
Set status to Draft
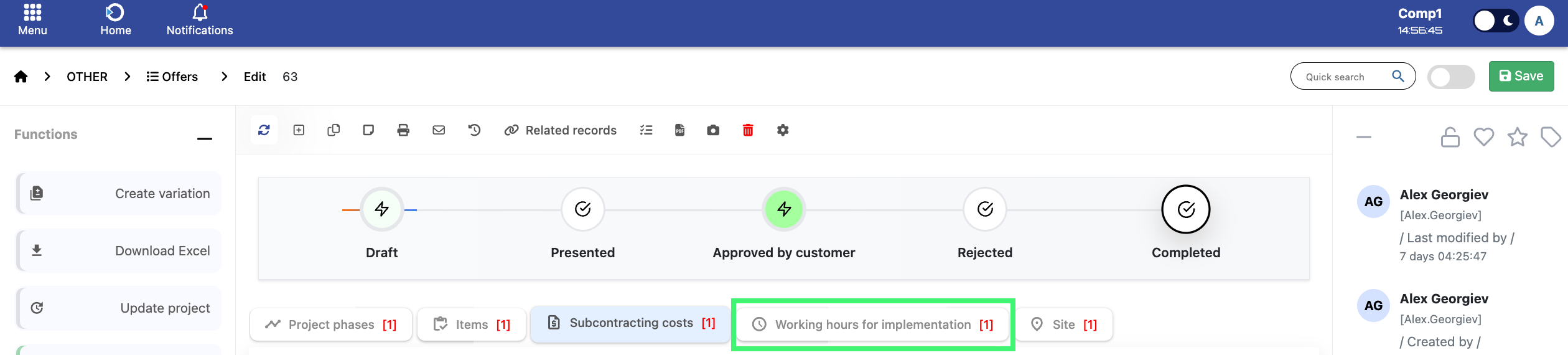(382, 209)
